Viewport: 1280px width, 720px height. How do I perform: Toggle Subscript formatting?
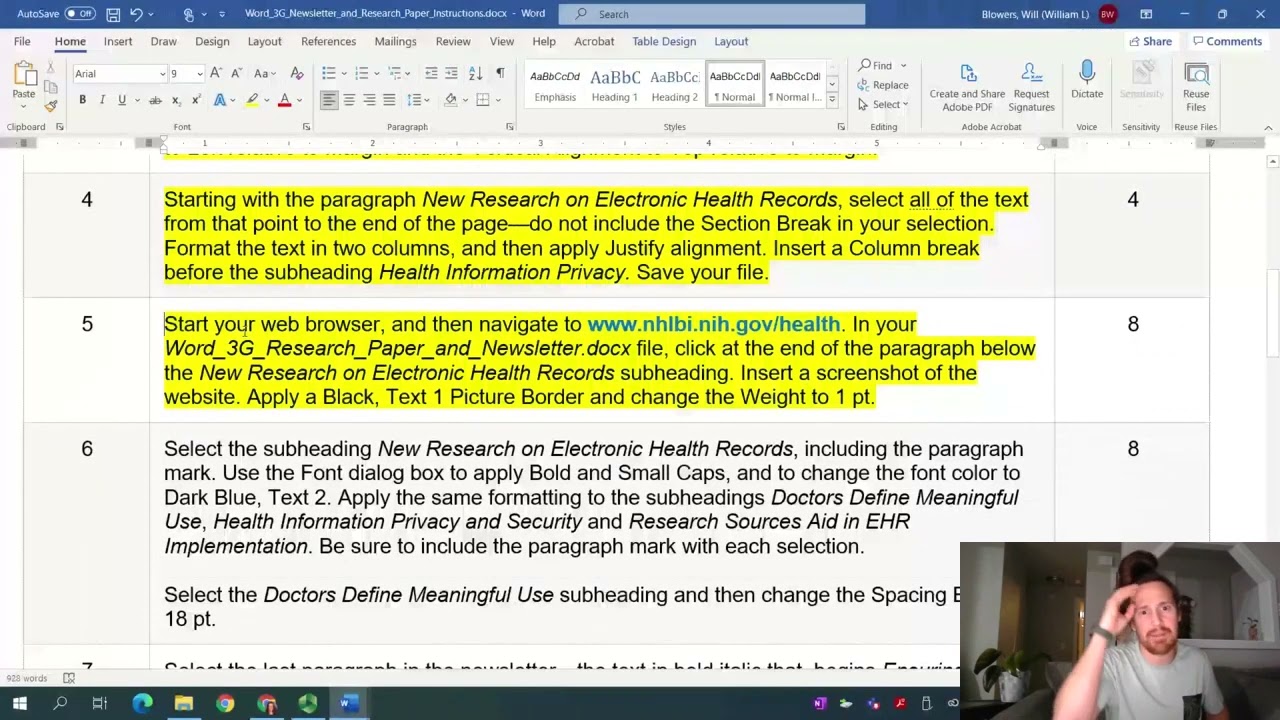point(175,100)
